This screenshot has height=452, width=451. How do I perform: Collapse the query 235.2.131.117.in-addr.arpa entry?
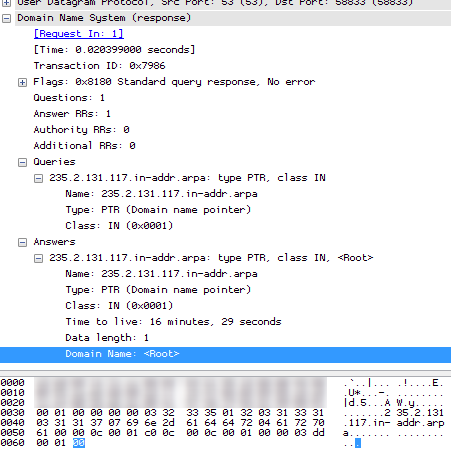coord(38,178)
